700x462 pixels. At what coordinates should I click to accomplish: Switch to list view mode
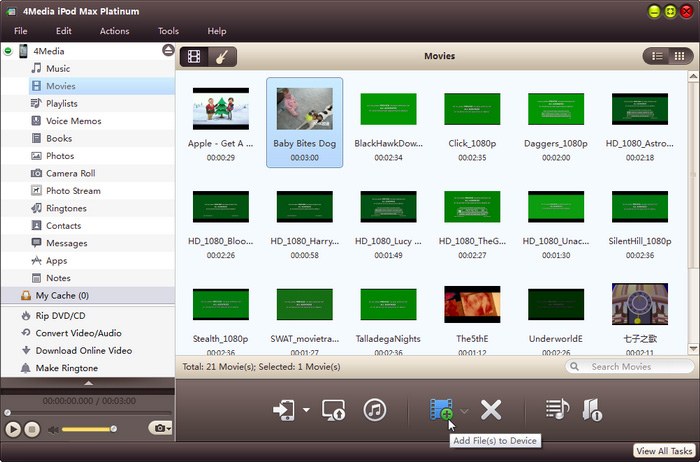click(x=658, y=56)
